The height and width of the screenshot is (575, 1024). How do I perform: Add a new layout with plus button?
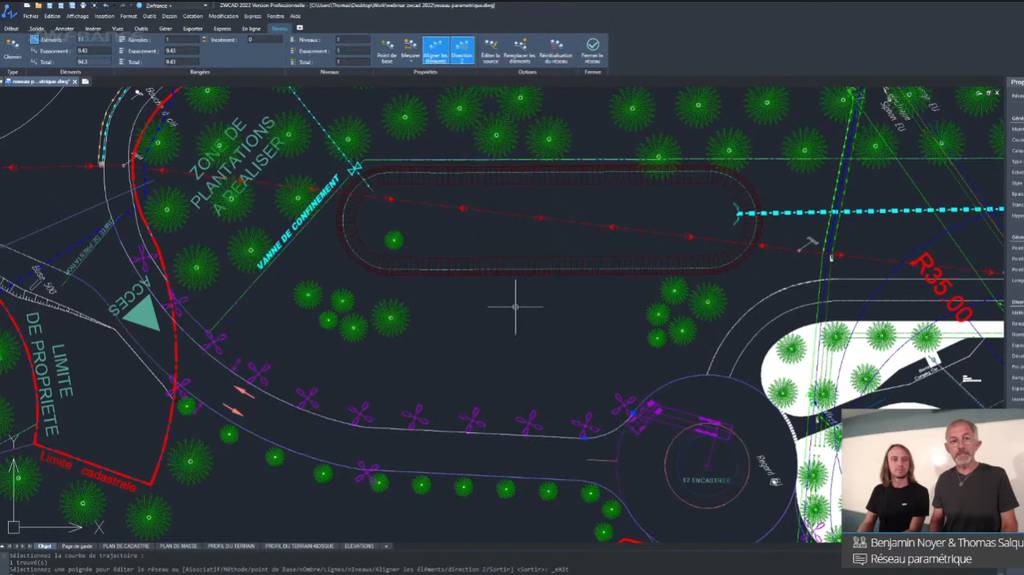[386, 546]
